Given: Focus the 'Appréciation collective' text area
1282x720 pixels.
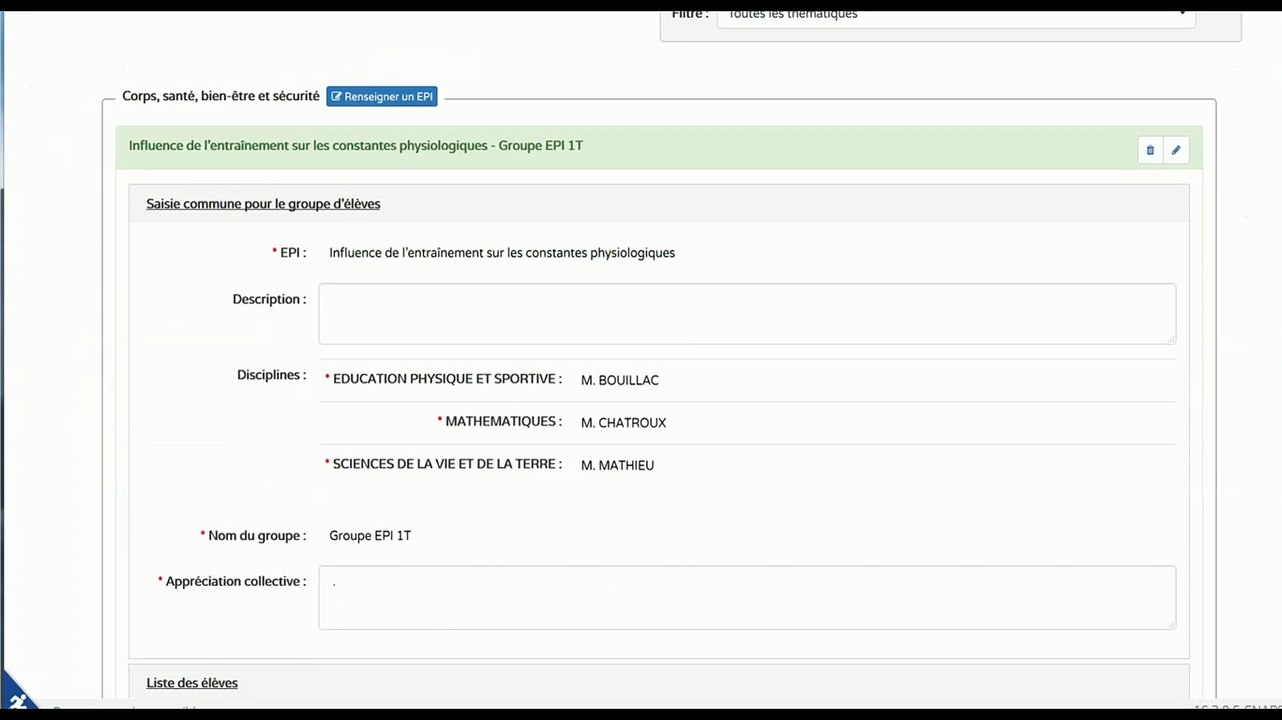Looking at the screenshot, I should coord(747,598).
